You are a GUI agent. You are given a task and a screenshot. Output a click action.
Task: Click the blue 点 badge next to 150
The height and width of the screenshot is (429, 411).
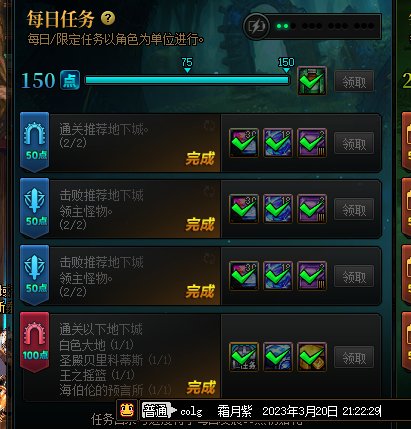70,80
